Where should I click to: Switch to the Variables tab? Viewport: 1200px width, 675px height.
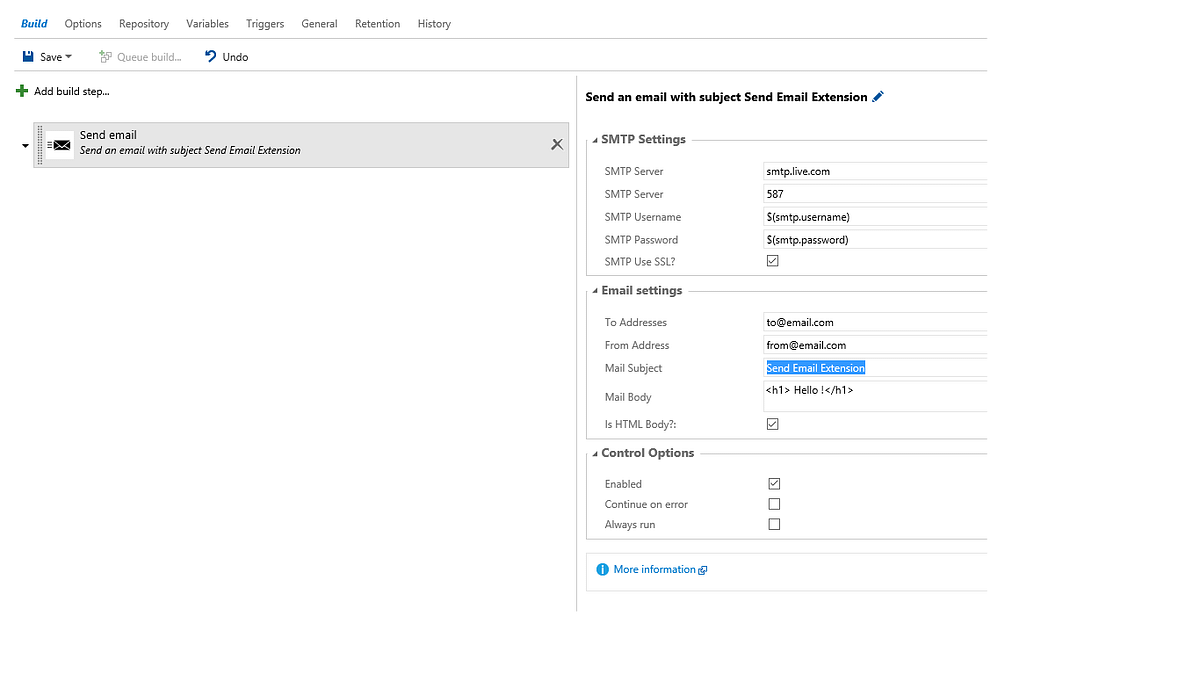[x=207, y=23]
